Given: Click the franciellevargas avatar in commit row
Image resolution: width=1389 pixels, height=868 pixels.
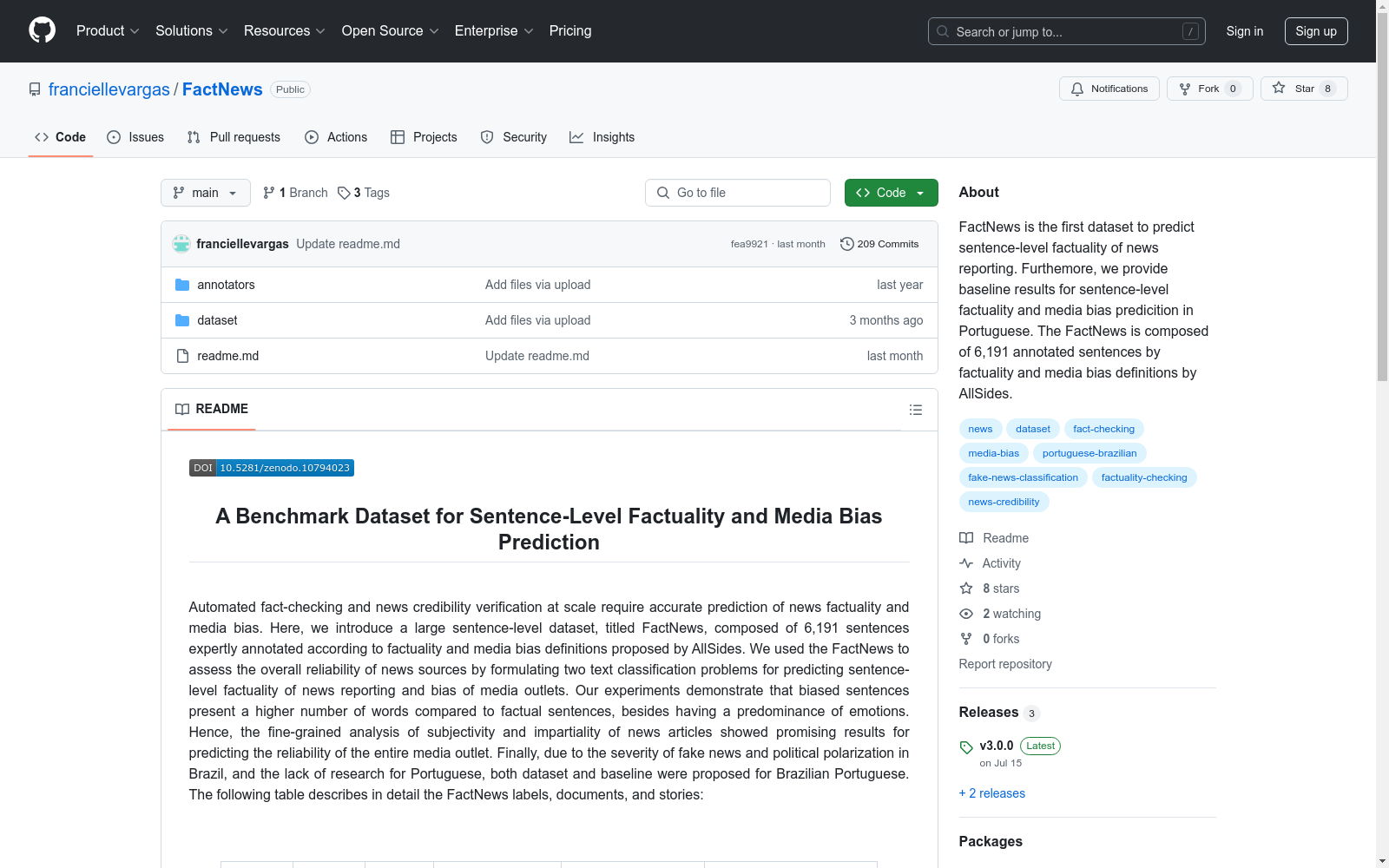Looking at the screenshot, I should pyautogui.click(x=181, y=244).
